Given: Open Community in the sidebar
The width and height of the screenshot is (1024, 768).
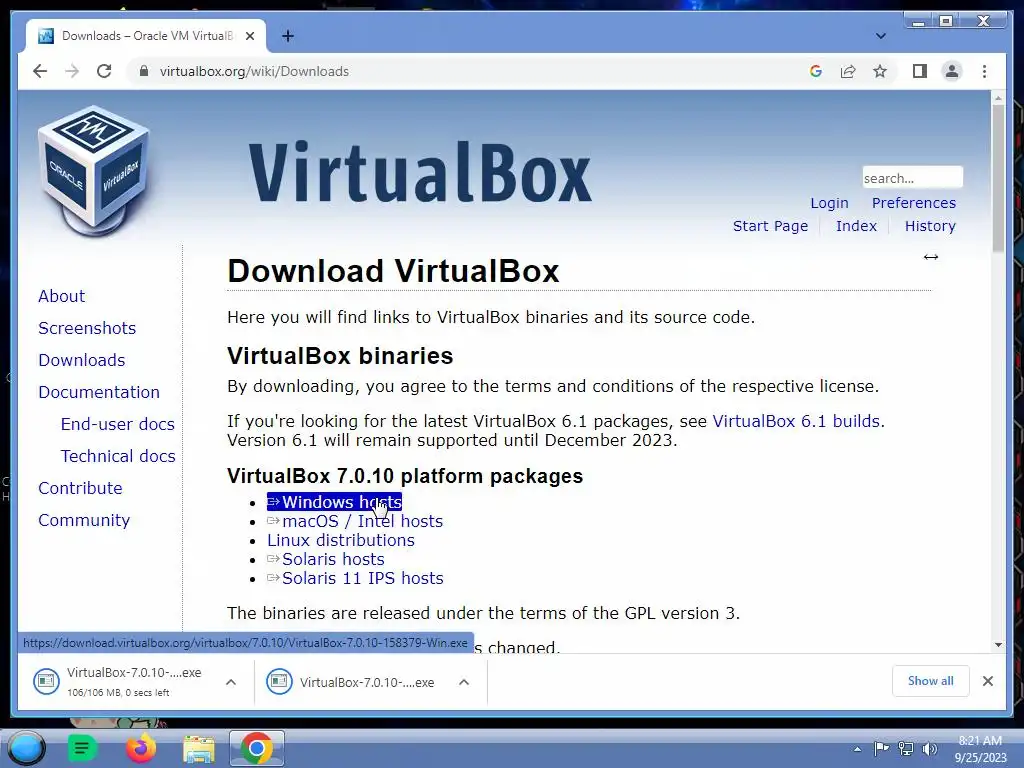Looking at the screenshot, I should 84,520.
